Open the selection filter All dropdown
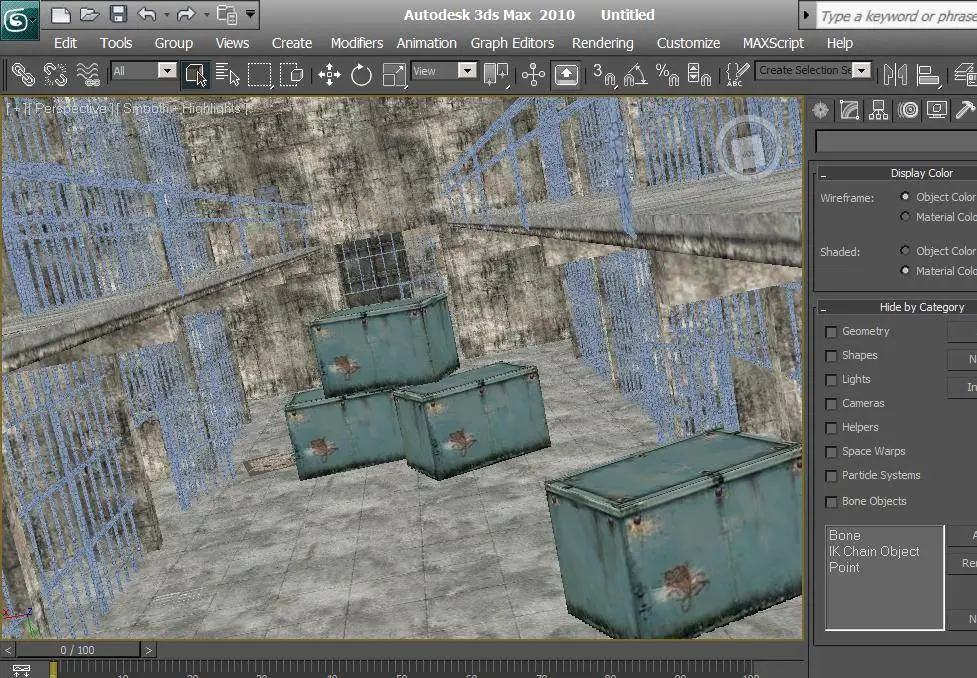The height and width of the screenshot is (678, 977). click(167, 70)
